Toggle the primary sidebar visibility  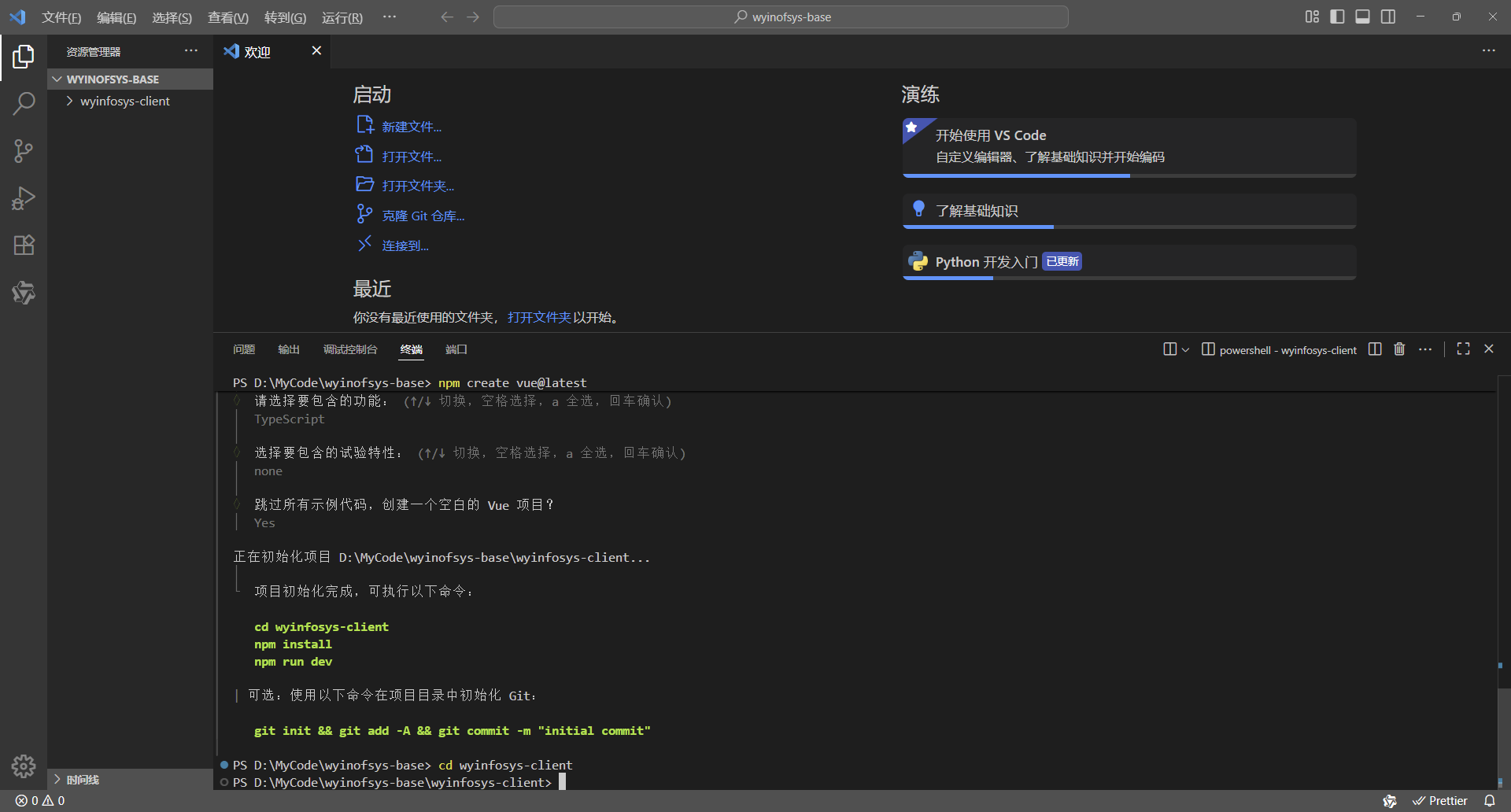click(x=1337, y=16)
